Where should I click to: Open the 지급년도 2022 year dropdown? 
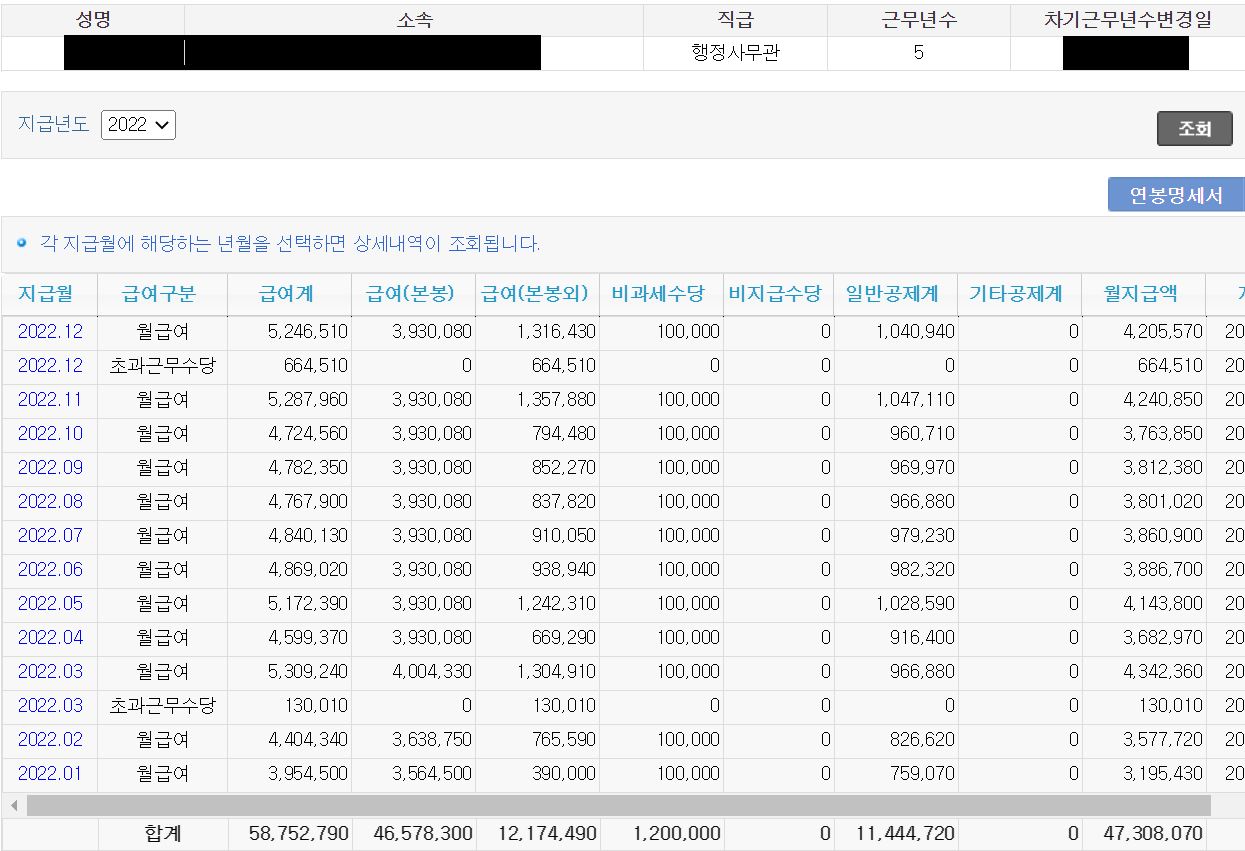pyautogui.click(x=138, y=125)
